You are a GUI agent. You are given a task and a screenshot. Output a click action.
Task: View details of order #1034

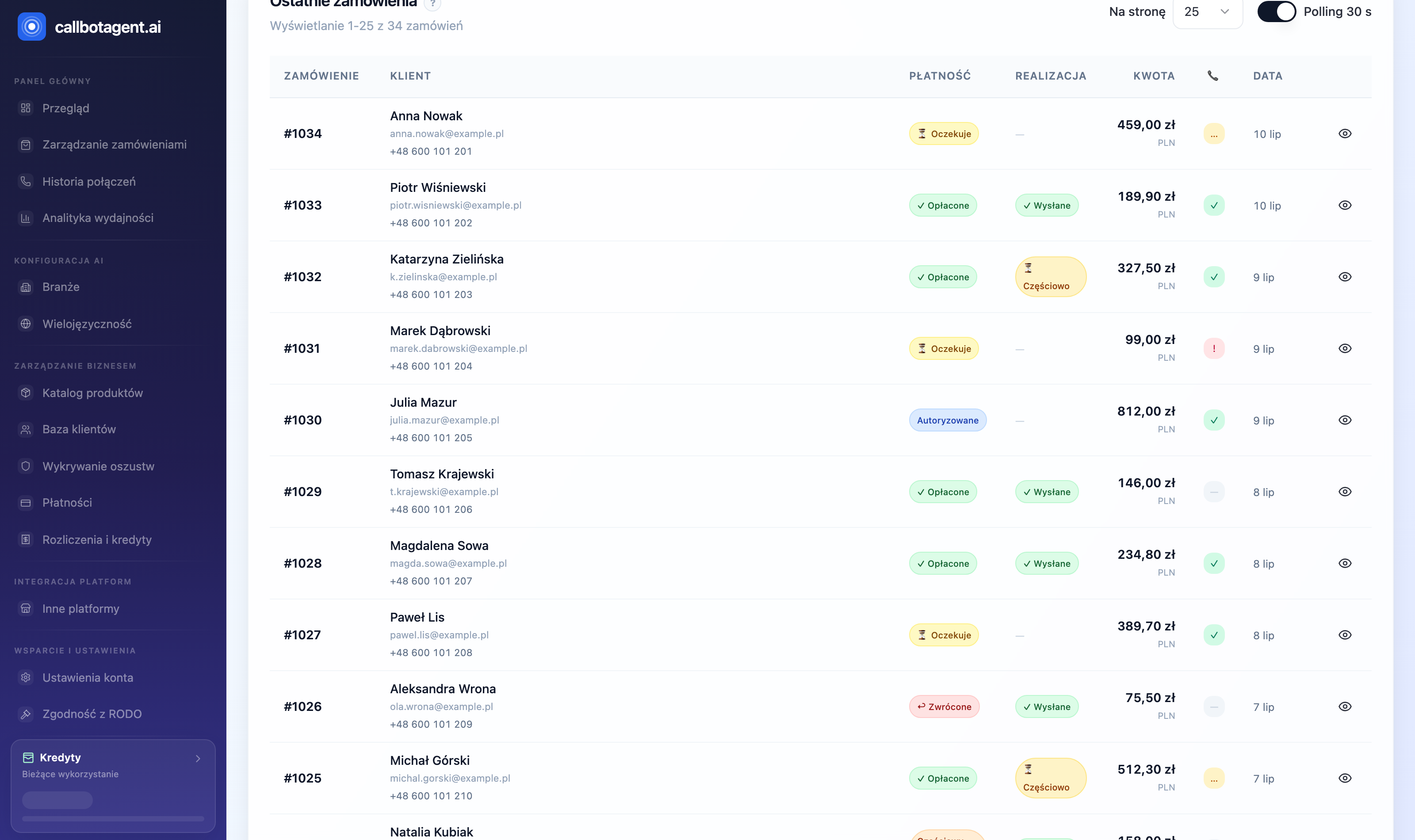tap(1345, 134)
